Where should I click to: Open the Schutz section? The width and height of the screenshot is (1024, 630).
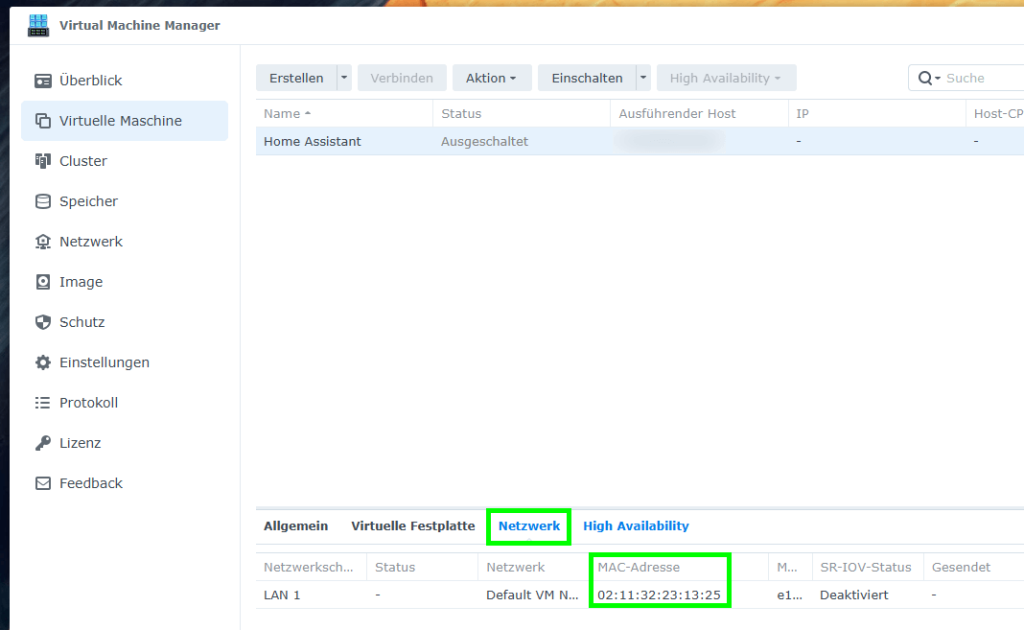pos(42,321)
